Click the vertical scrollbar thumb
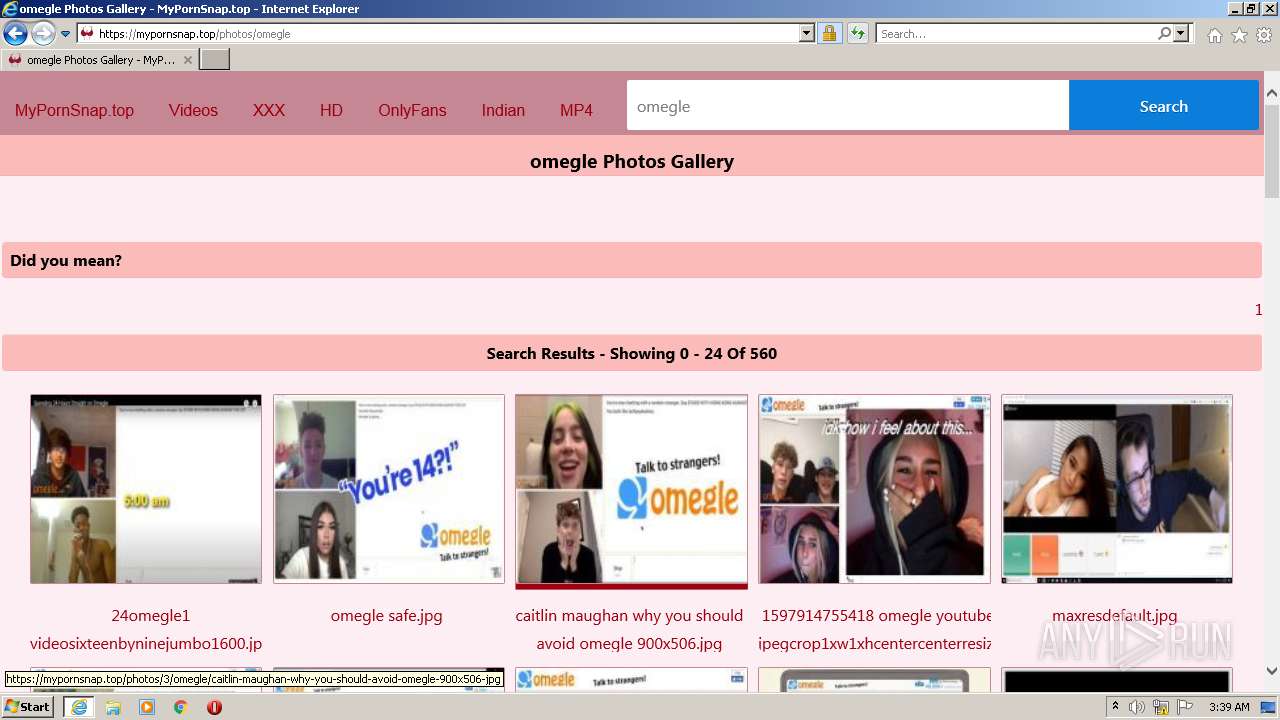 [1272, 150]
